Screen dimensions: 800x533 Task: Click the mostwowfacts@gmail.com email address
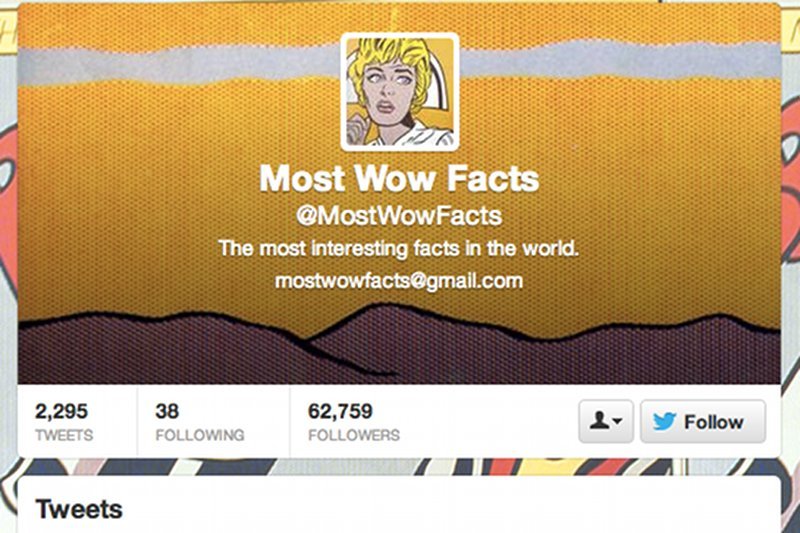399,281
